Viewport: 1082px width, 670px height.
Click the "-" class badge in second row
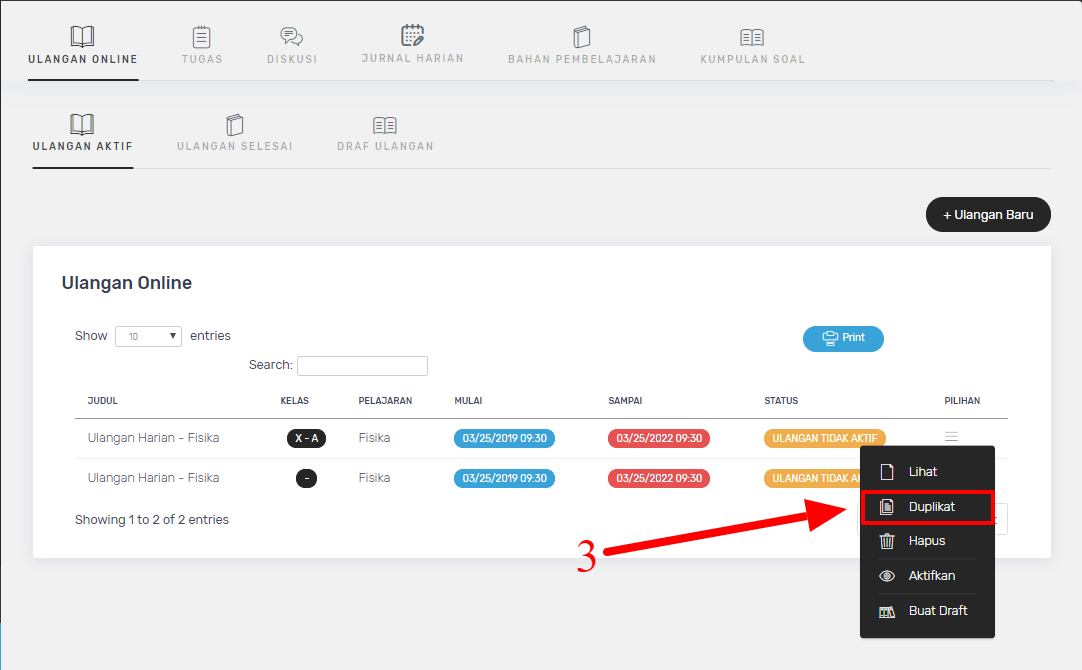click(306, 478)
